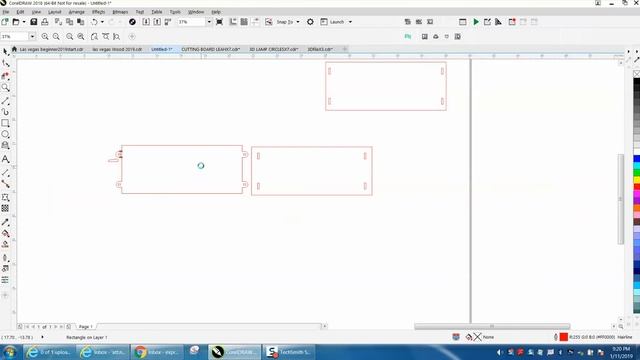Click the vertical scrollbar thumb
This screenshot has height=360, width=640.
[x=621, y=199]
